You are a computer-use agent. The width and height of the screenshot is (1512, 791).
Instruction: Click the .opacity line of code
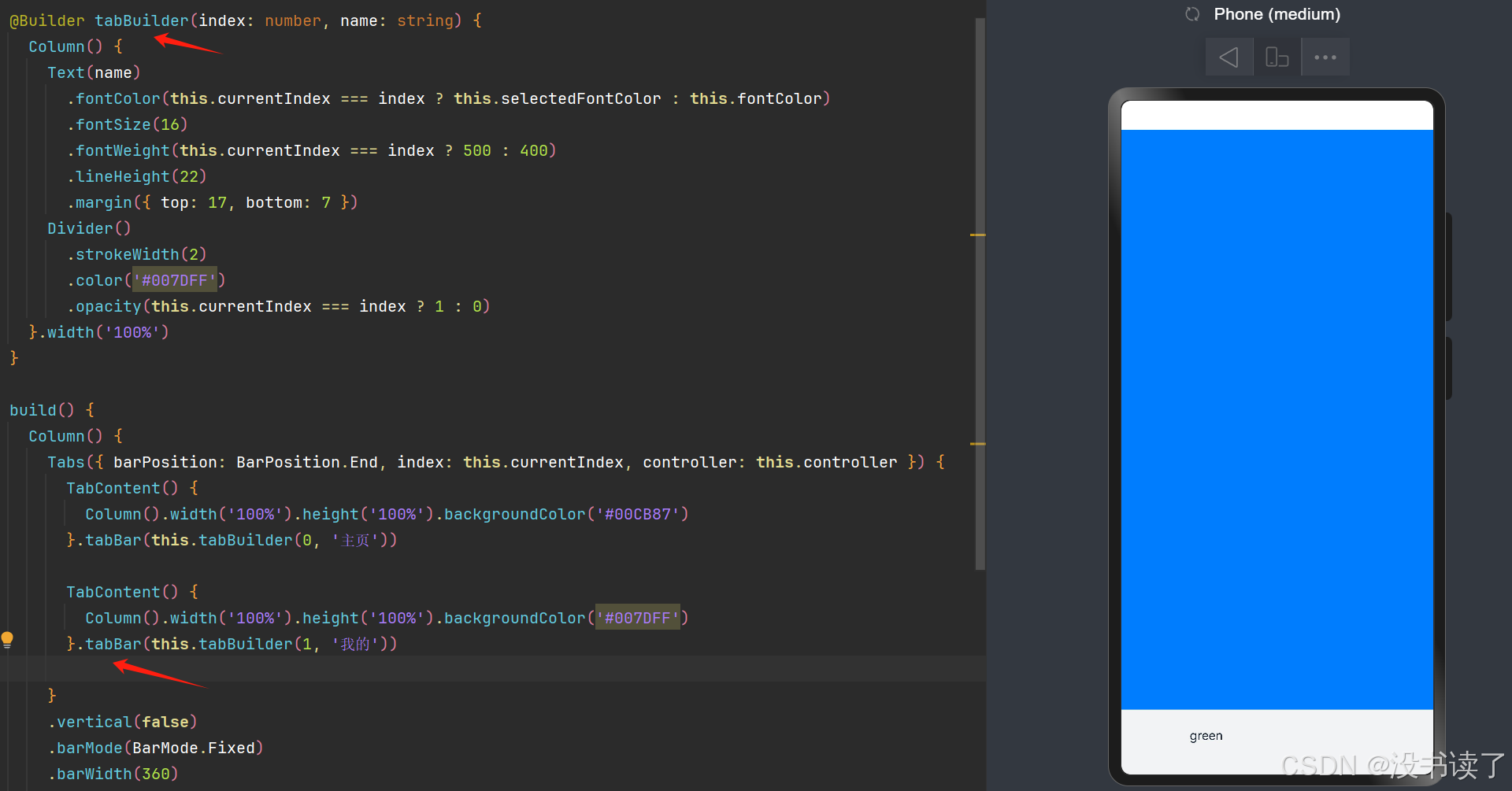[279, 306]
